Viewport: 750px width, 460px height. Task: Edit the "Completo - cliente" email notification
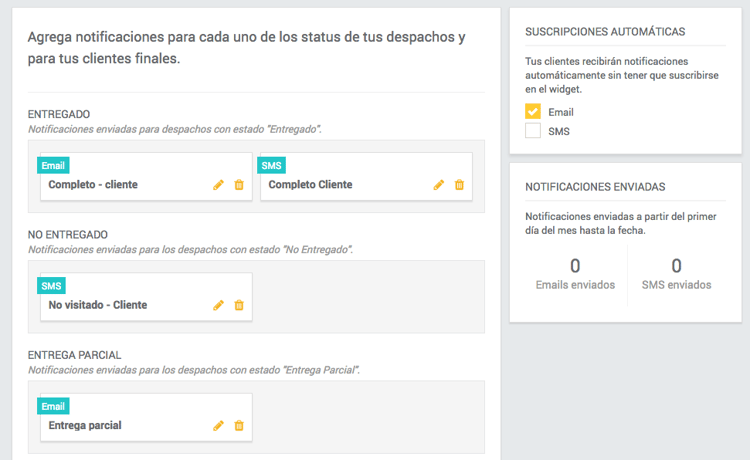(218, 185)
